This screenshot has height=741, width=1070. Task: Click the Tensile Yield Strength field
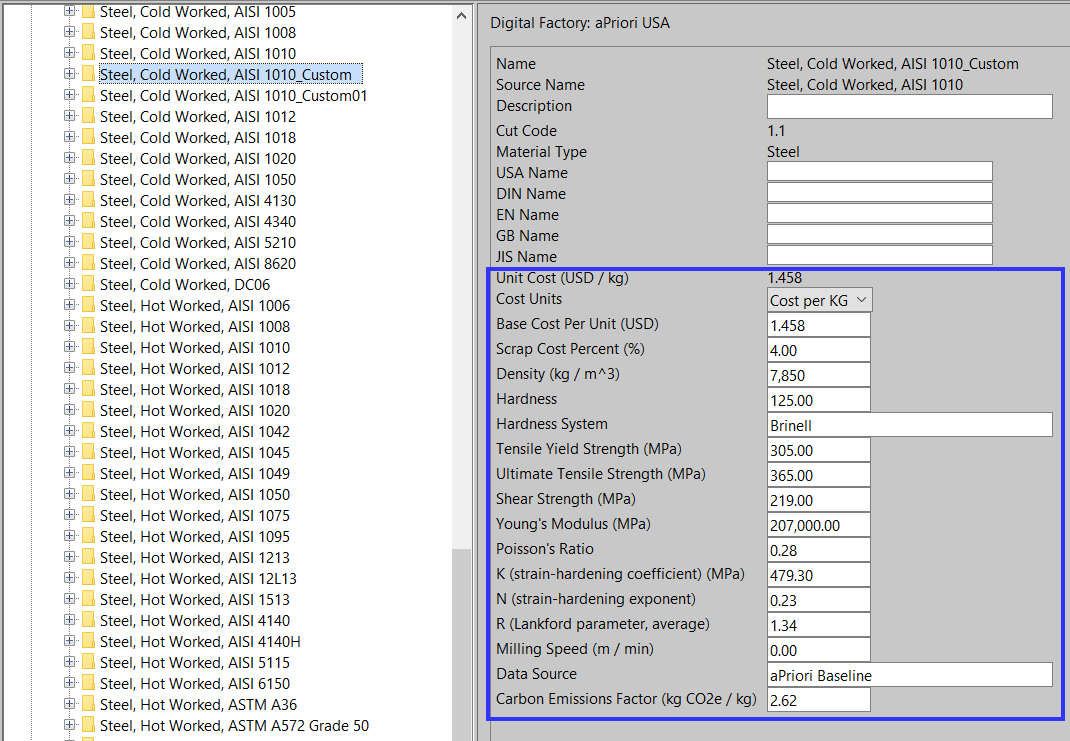pos(819,450)
